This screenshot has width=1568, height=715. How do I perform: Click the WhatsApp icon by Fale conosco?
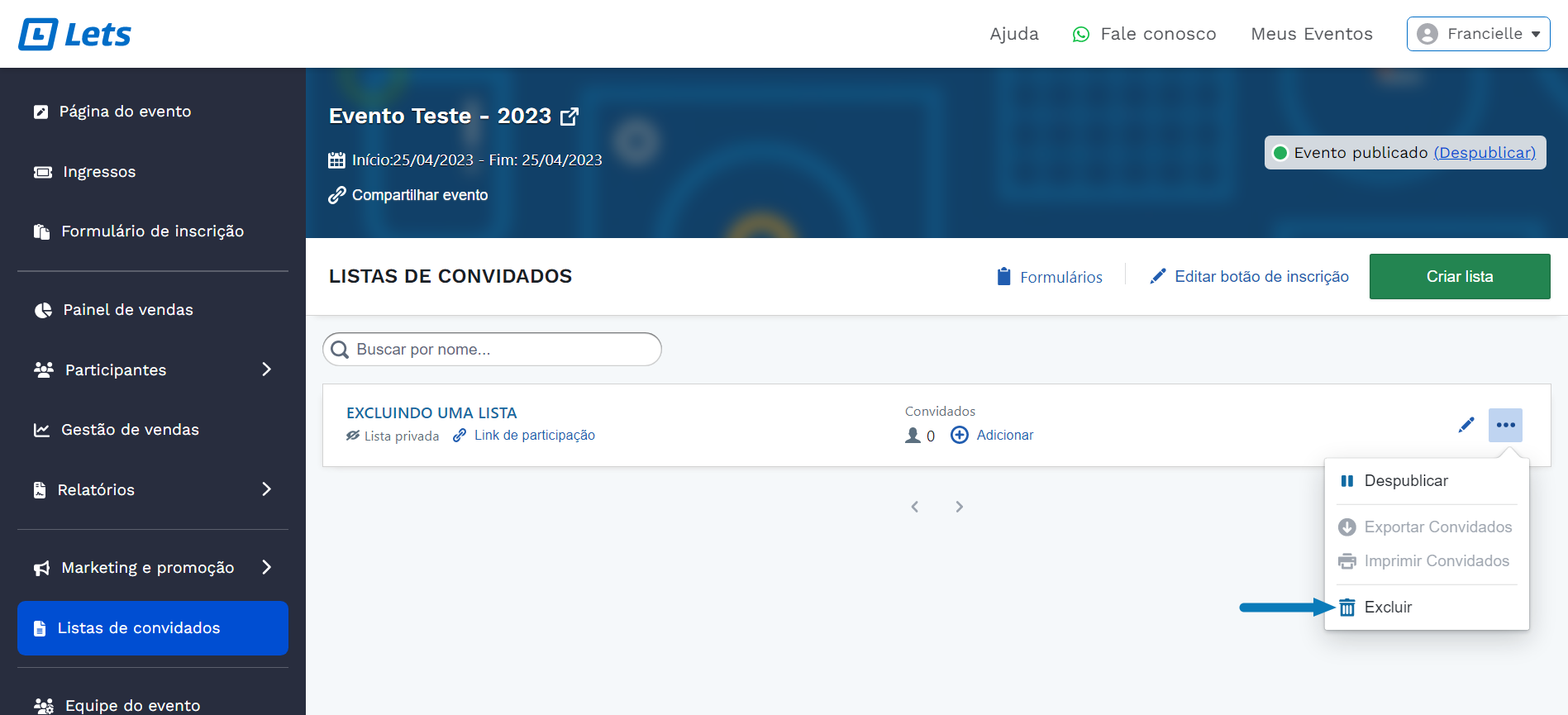[1080, 35]
